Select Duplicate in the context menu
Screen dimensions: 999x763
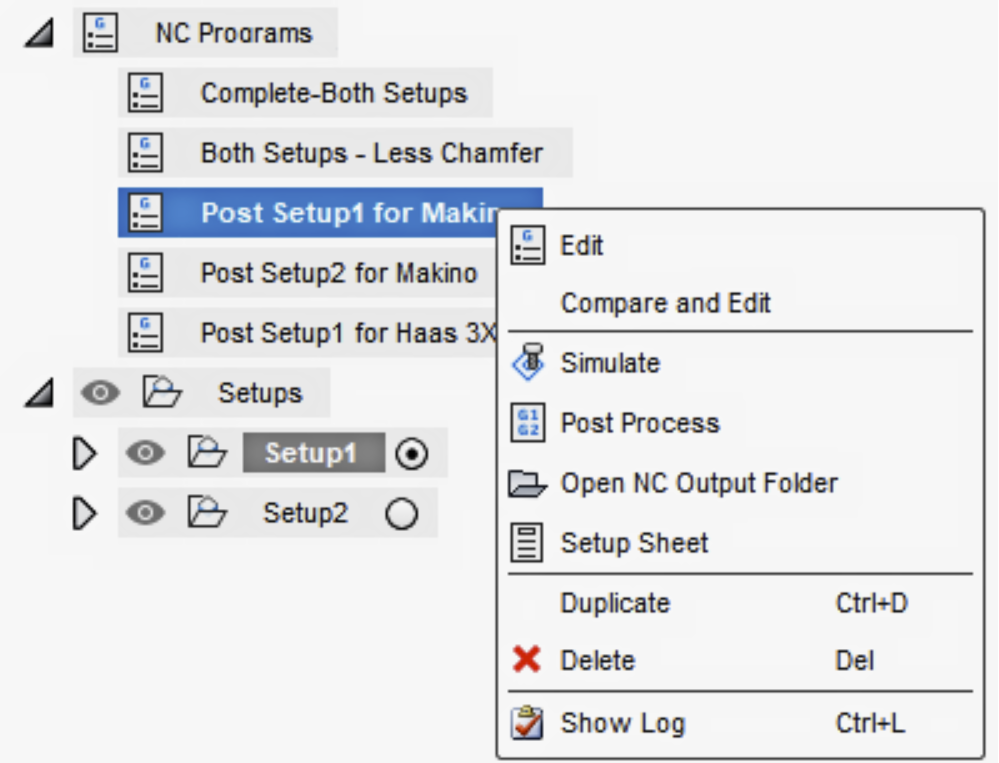[x=614, y=602]
